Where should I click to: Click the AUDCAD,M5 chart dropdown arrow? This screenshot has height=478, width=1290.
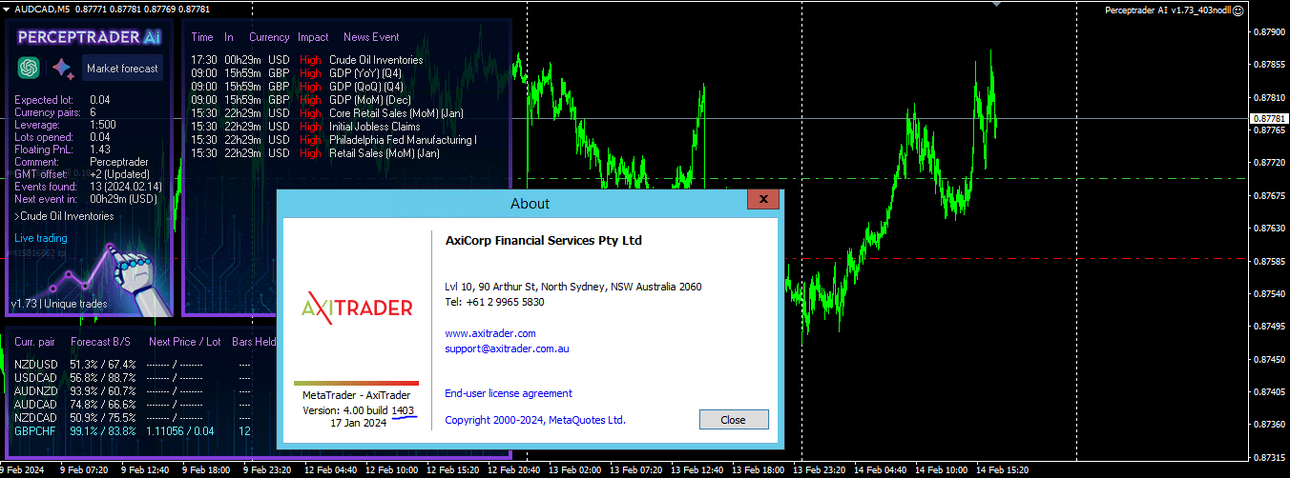point(7,8)
